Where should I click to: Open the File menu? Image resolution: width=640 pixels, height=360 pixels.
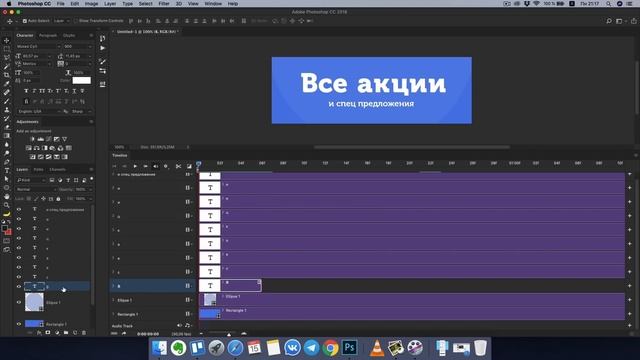coord(60,4)
